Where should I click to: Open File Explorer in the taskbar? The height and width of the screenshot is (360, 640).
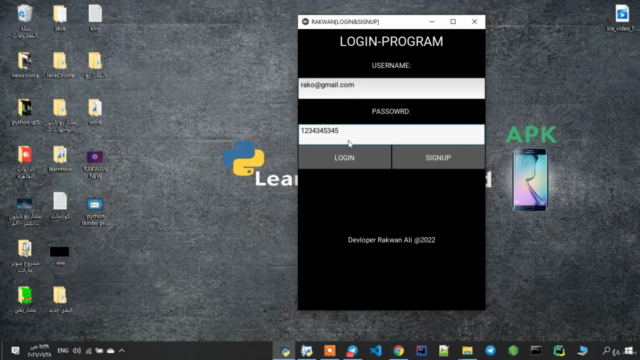467,350
